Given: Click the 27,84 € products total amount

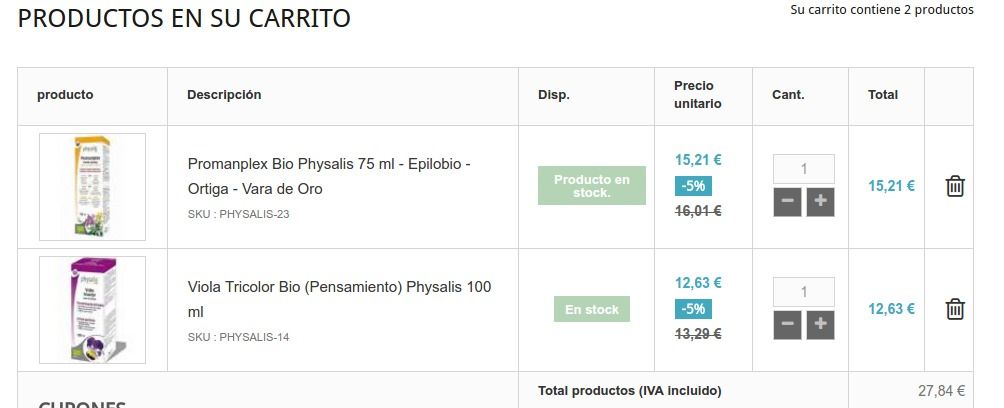Looking at the screenshot, I should pos(941,391).
